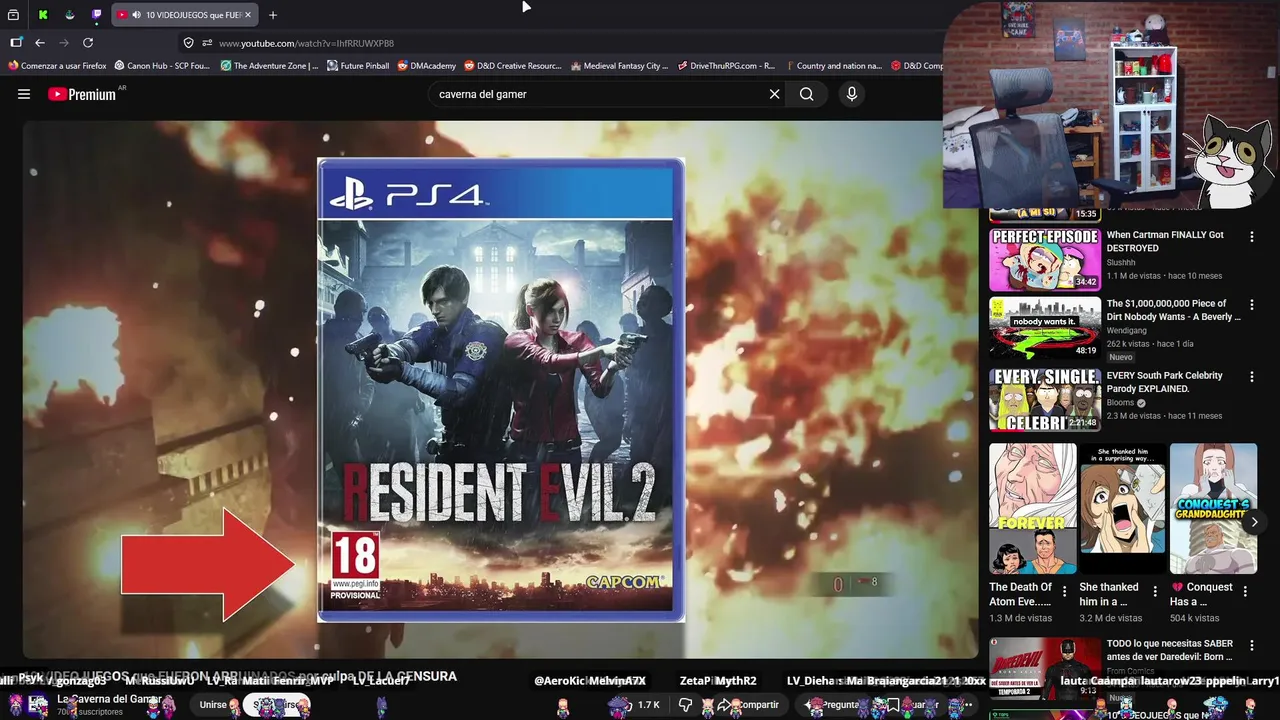
Task: Select the '10 VIDEOJUEGOS que FUER' tab
Action: (185, 15)
